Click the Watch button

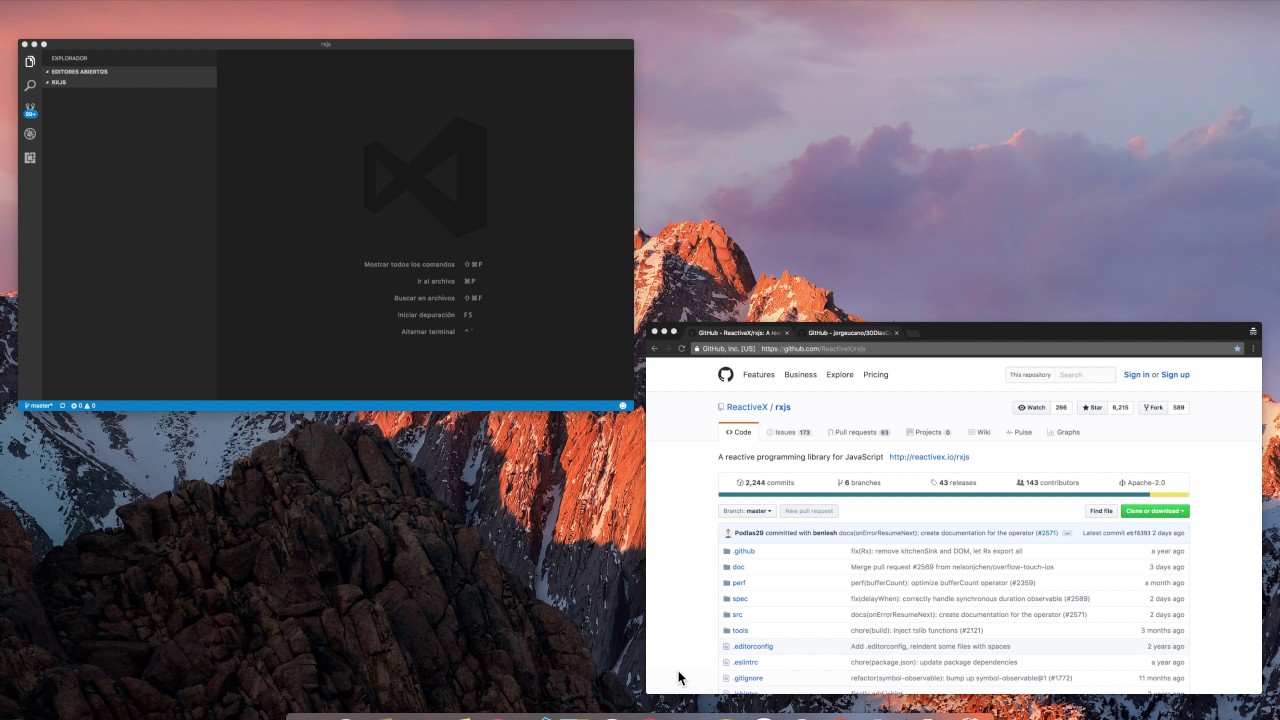(1032, 408)
